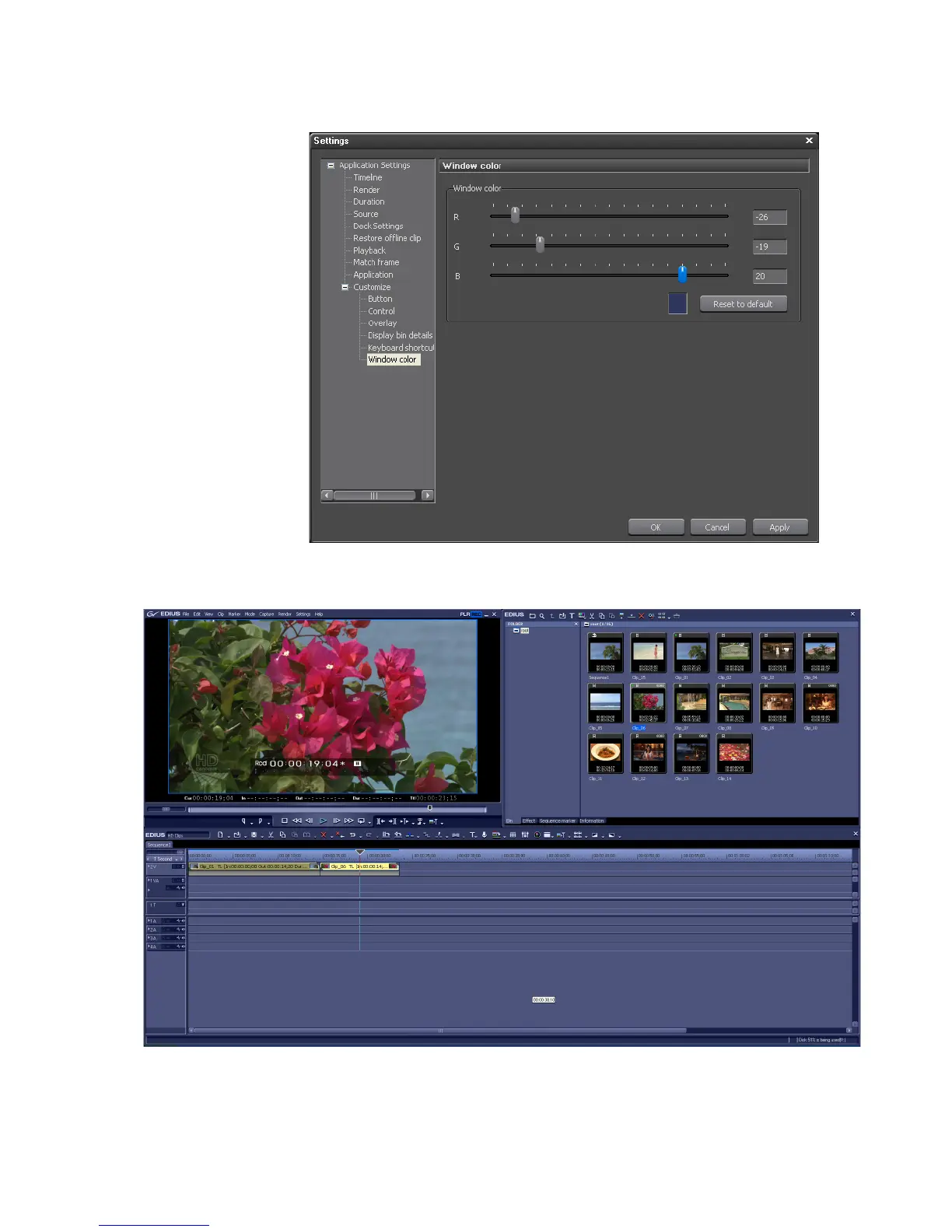Open the Render menu in EDIUS
Viewport: 952px width, 1232px height.
pos(285,614)
